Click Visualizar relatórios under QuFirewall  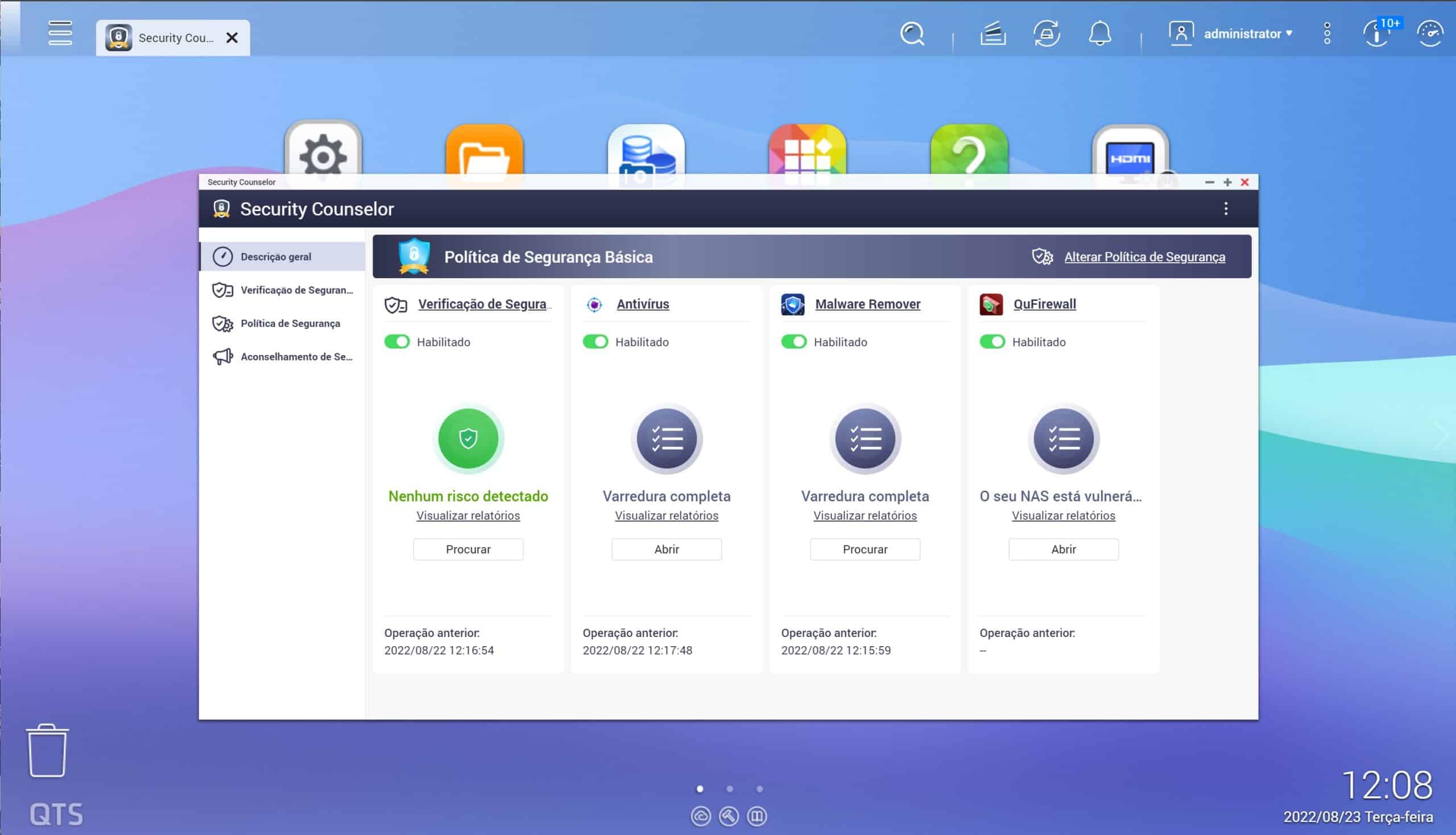point(1062,515)
